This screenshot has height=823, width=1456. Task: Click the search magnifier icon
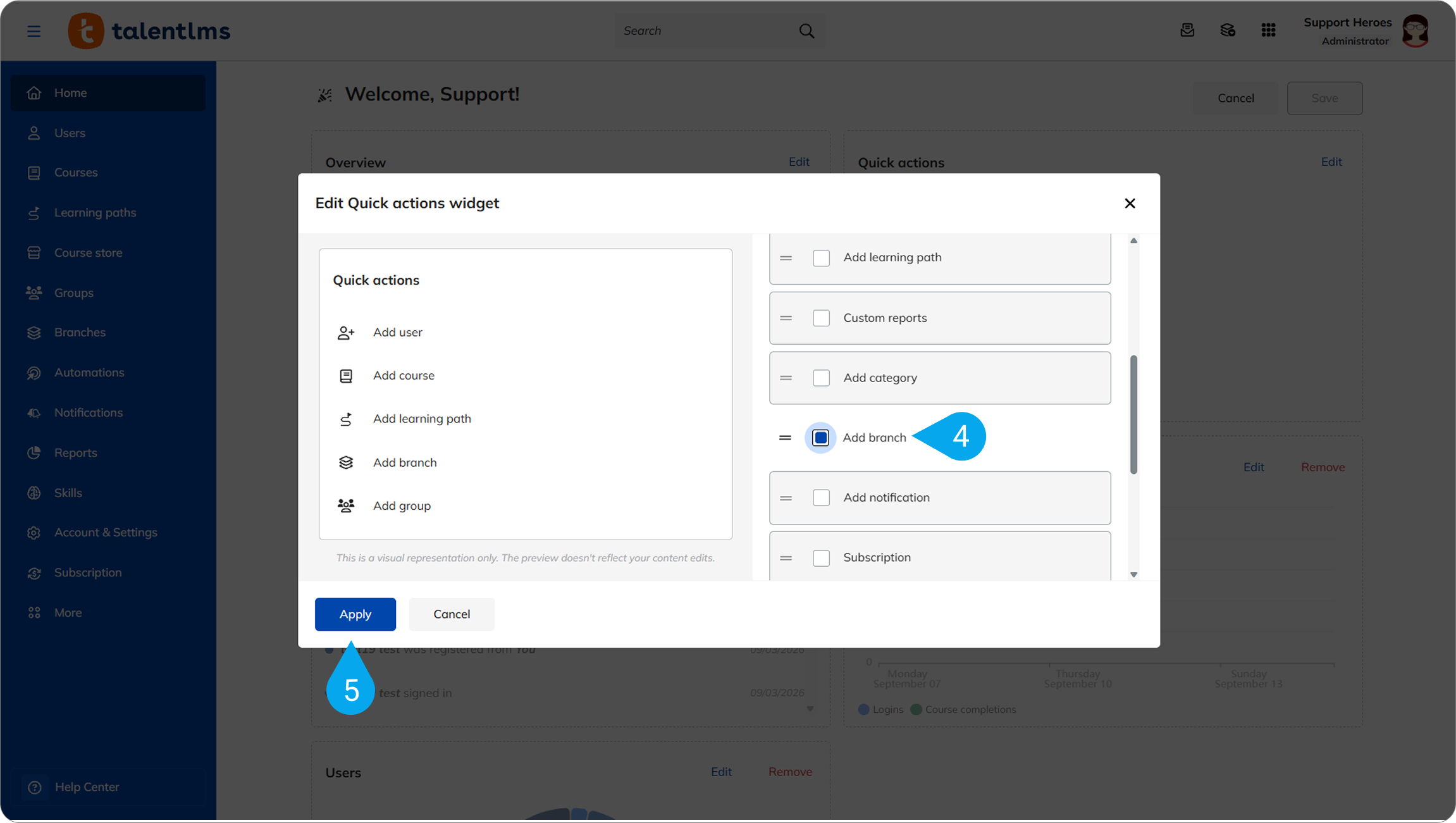tap(806, 31)
